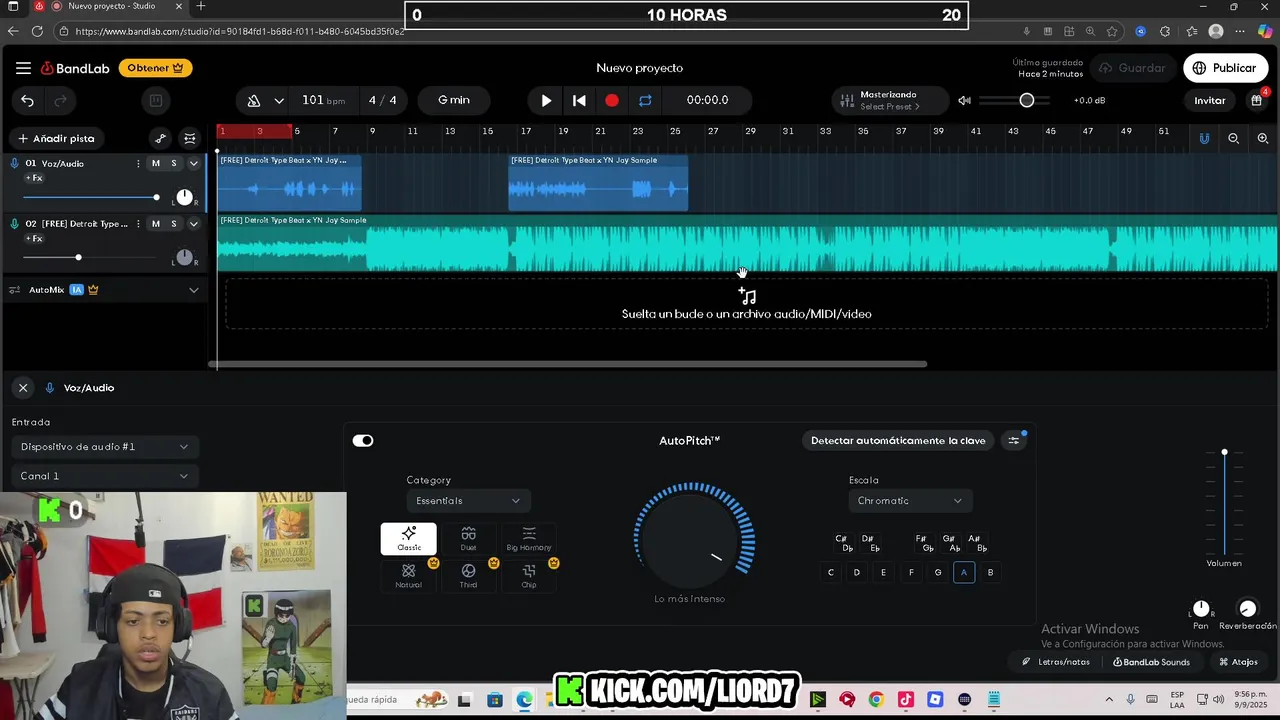Solo the Voz/Audio track
The height and width of the screenshot is (720, 1280).
coord(173,163)
